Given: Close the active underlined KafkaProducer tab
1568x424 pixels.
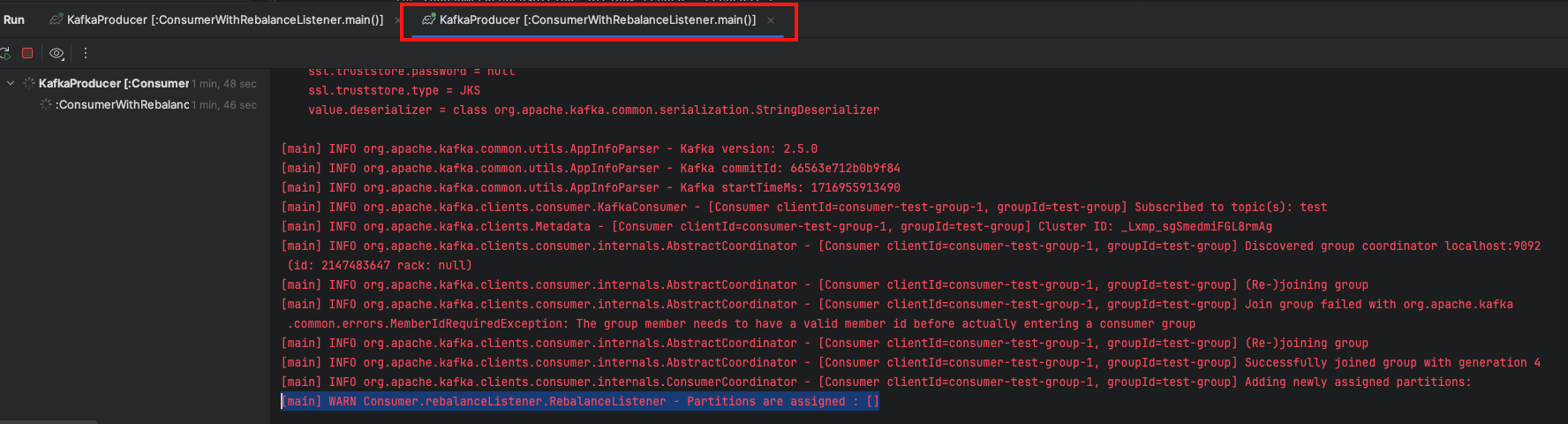Looking at the screenshot, I should coord(771,19).
